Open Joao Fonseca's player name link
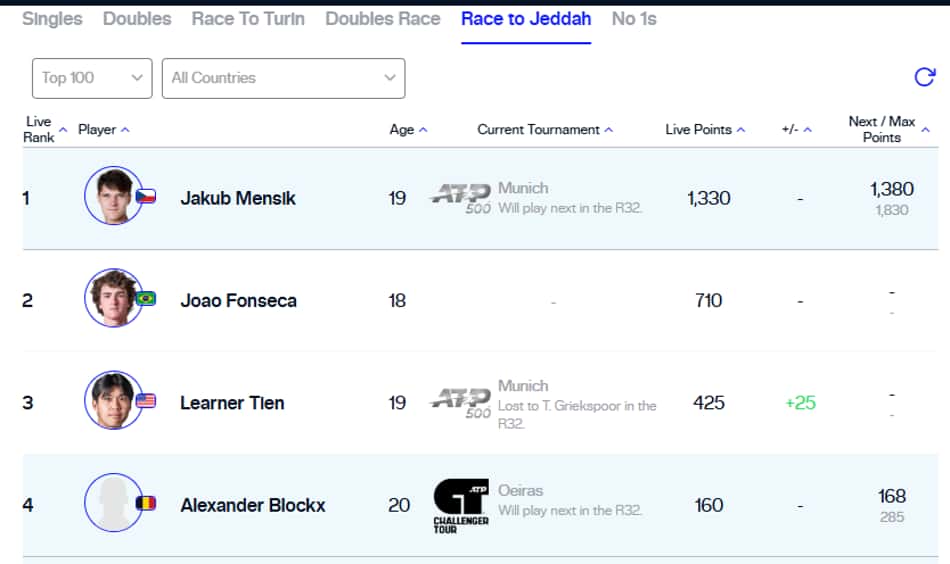This screenshot has height=564, width=950. (239, 300)
